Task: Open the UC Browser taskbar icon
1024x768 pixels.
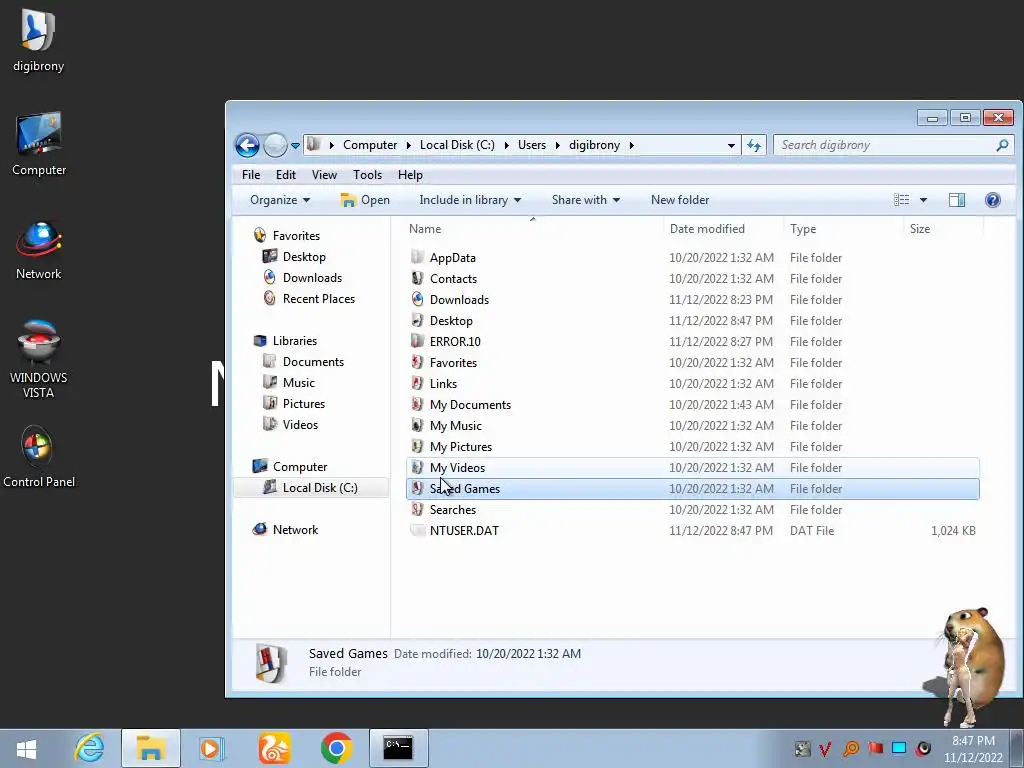Action: pos(274,748)
